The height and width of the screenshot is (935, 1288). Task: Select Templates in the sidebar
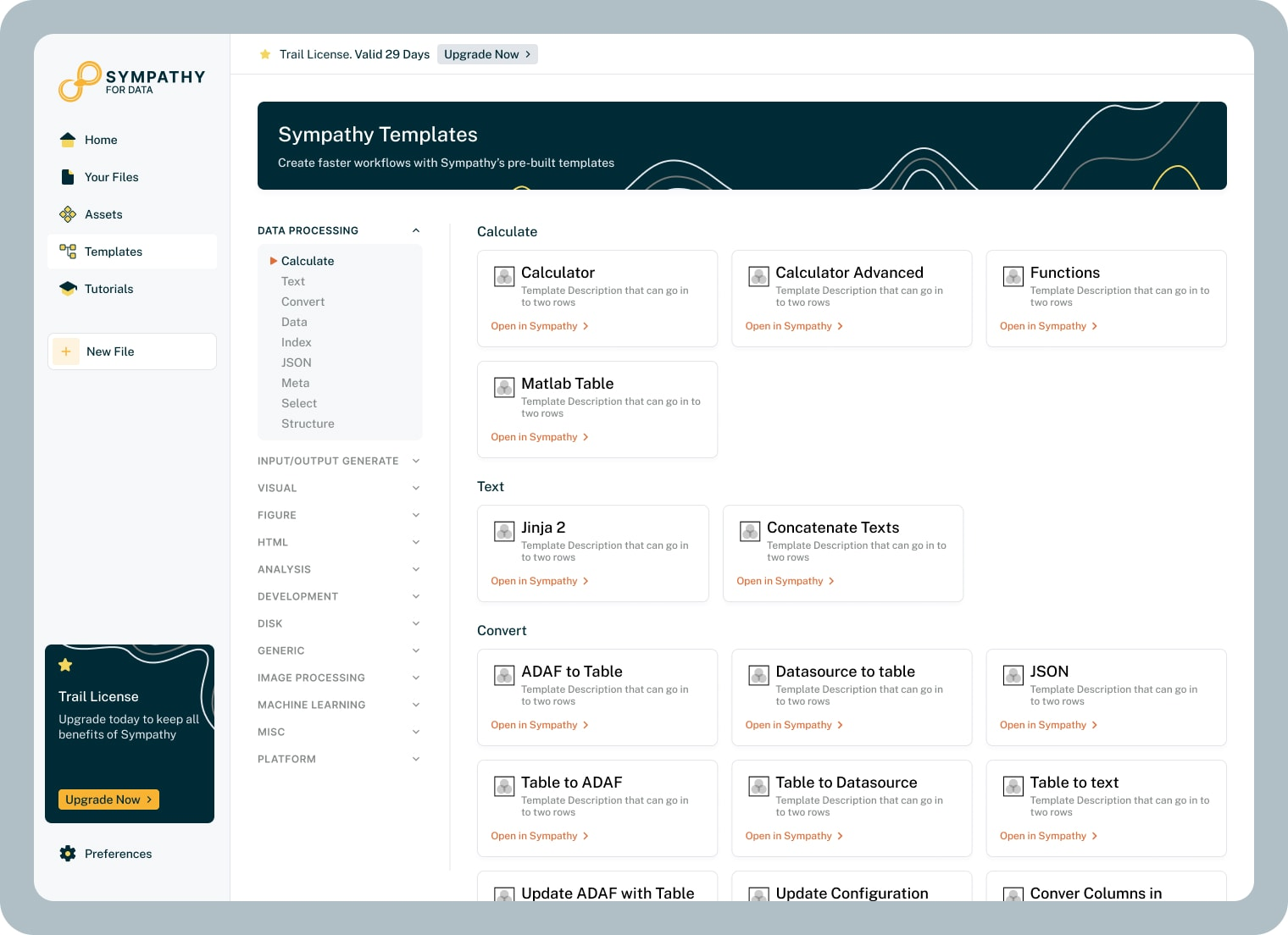click(x=132, y=252)
